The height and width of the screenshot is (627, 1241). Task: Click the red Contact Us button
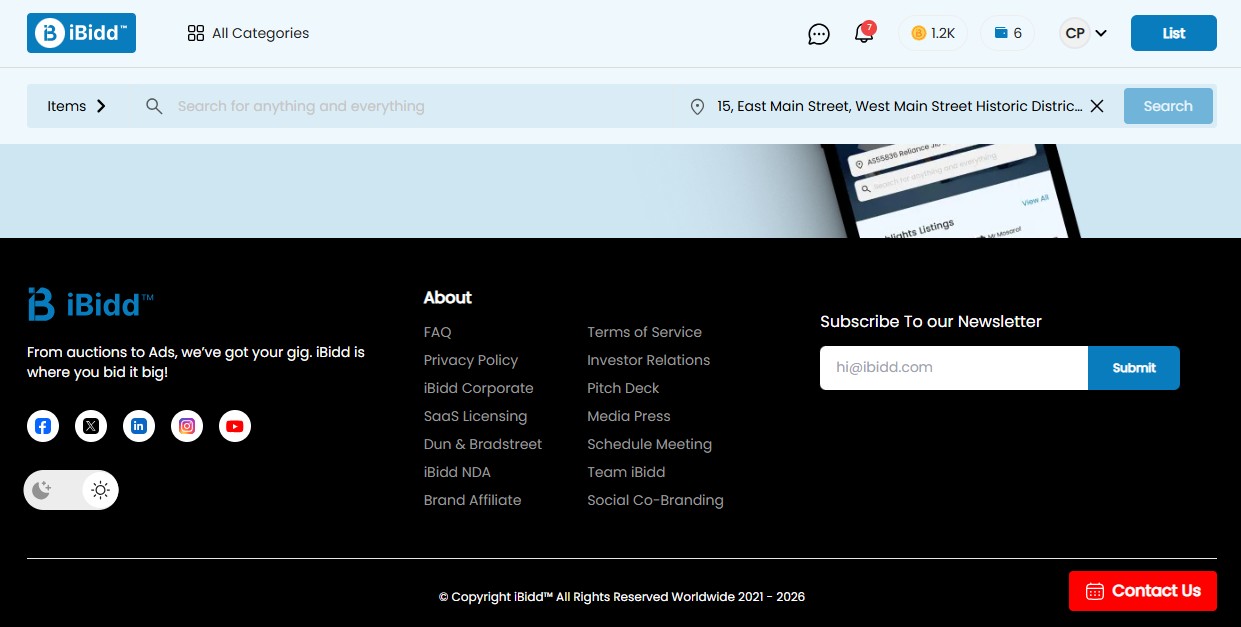[1142, 591]
